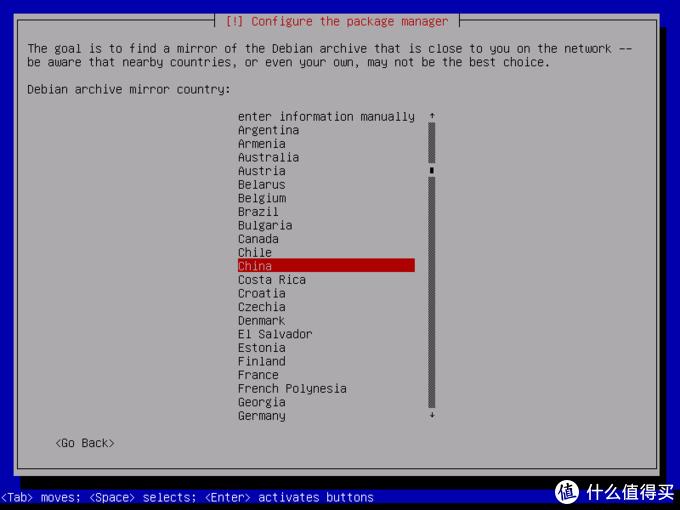This screenshot has height=510, width=680.
Task: Select Chile in the list
Action: pyautogui.click(x=255, y=252)
